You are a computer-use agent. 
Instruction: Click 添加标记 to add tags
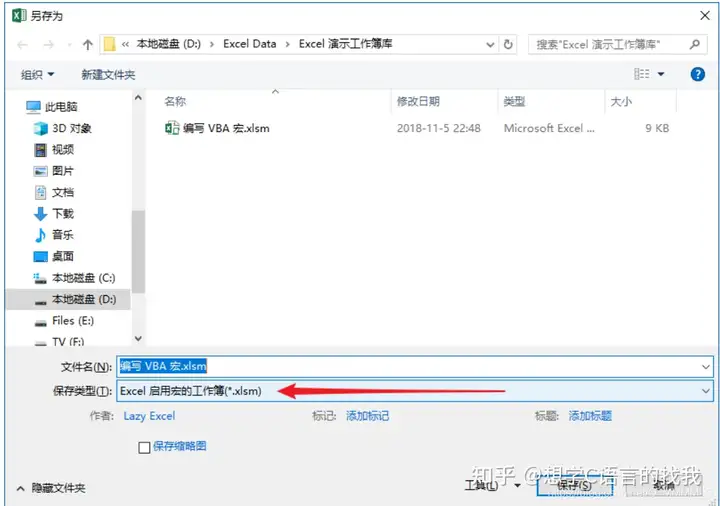point(367,416)
